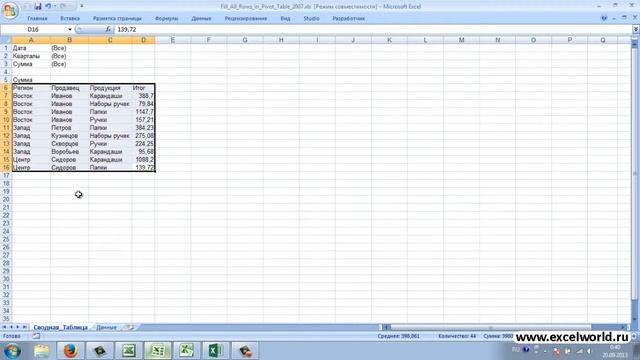Open the Формулы ribbon tab
The width and height of the screenshot is (640, 360).
[x=167, y=18]
